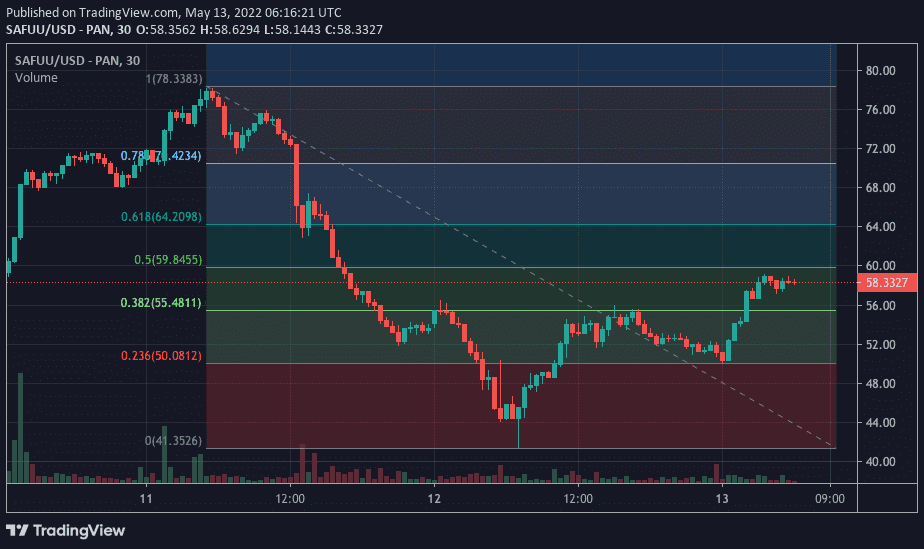
Task: Click the TradingView logo icon
Action: coord(18,529)
